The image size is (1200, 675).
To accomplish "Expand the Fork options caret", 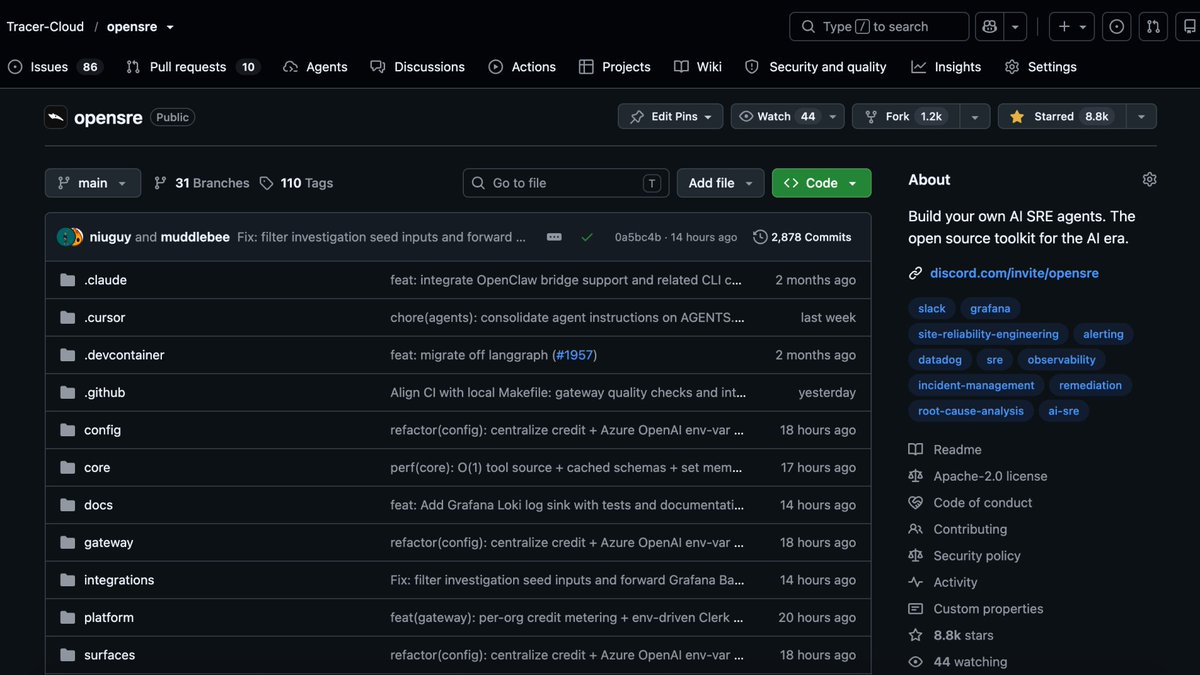I will click(x=975, y=117).
